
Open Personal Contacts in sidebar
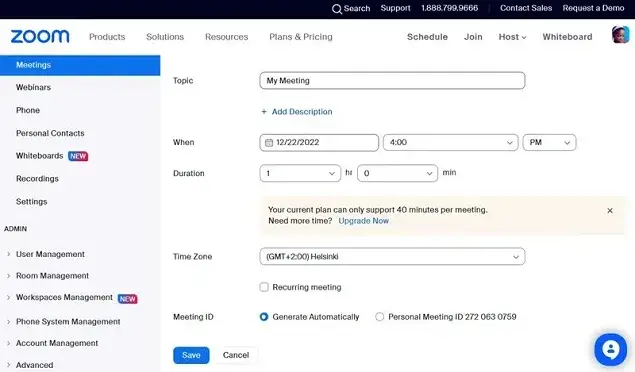click(50, 133)
